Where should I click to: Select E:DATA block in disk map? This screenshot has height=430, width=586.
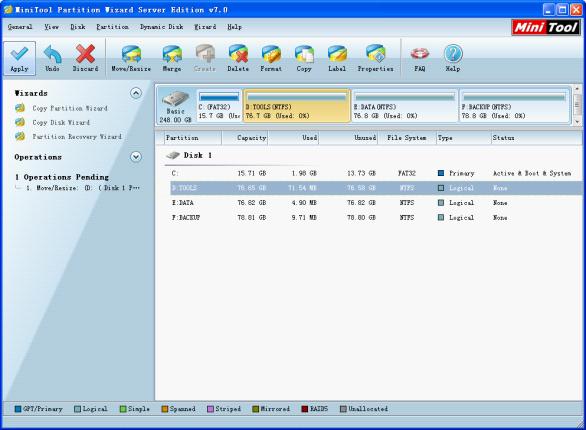[405, 106]
